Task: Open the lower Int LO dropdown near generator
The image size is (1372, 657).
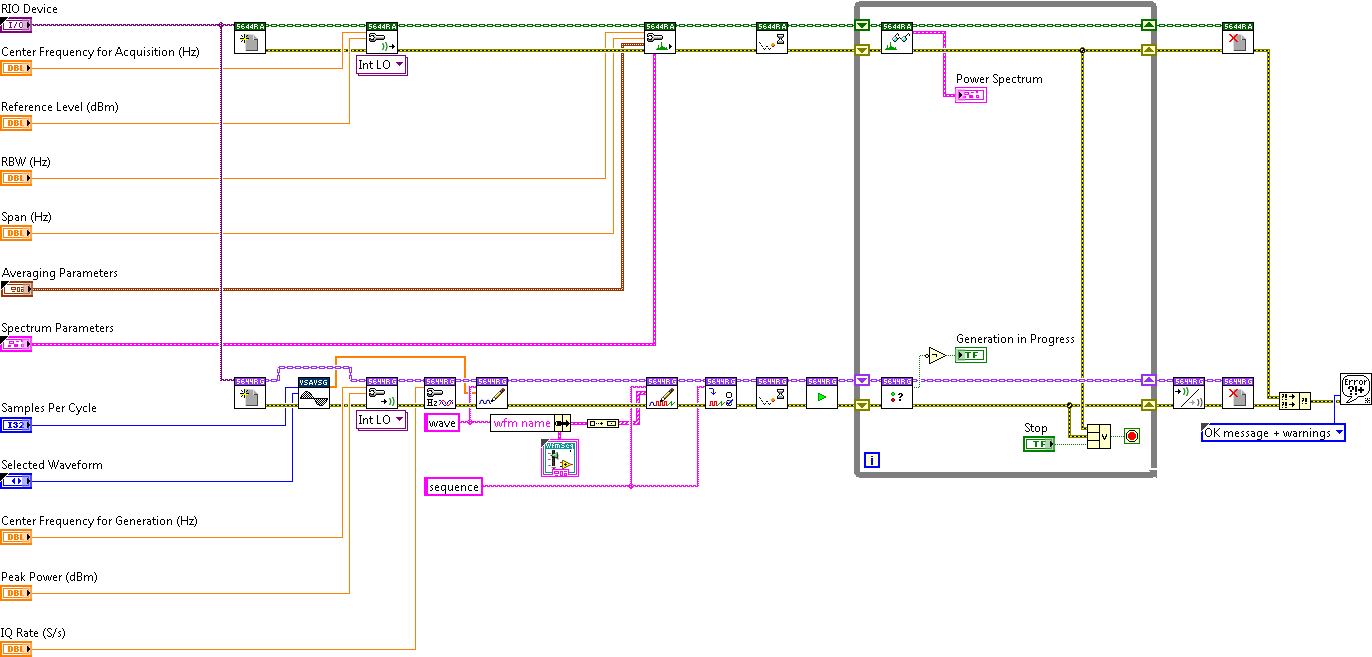Action: (382, 421)
